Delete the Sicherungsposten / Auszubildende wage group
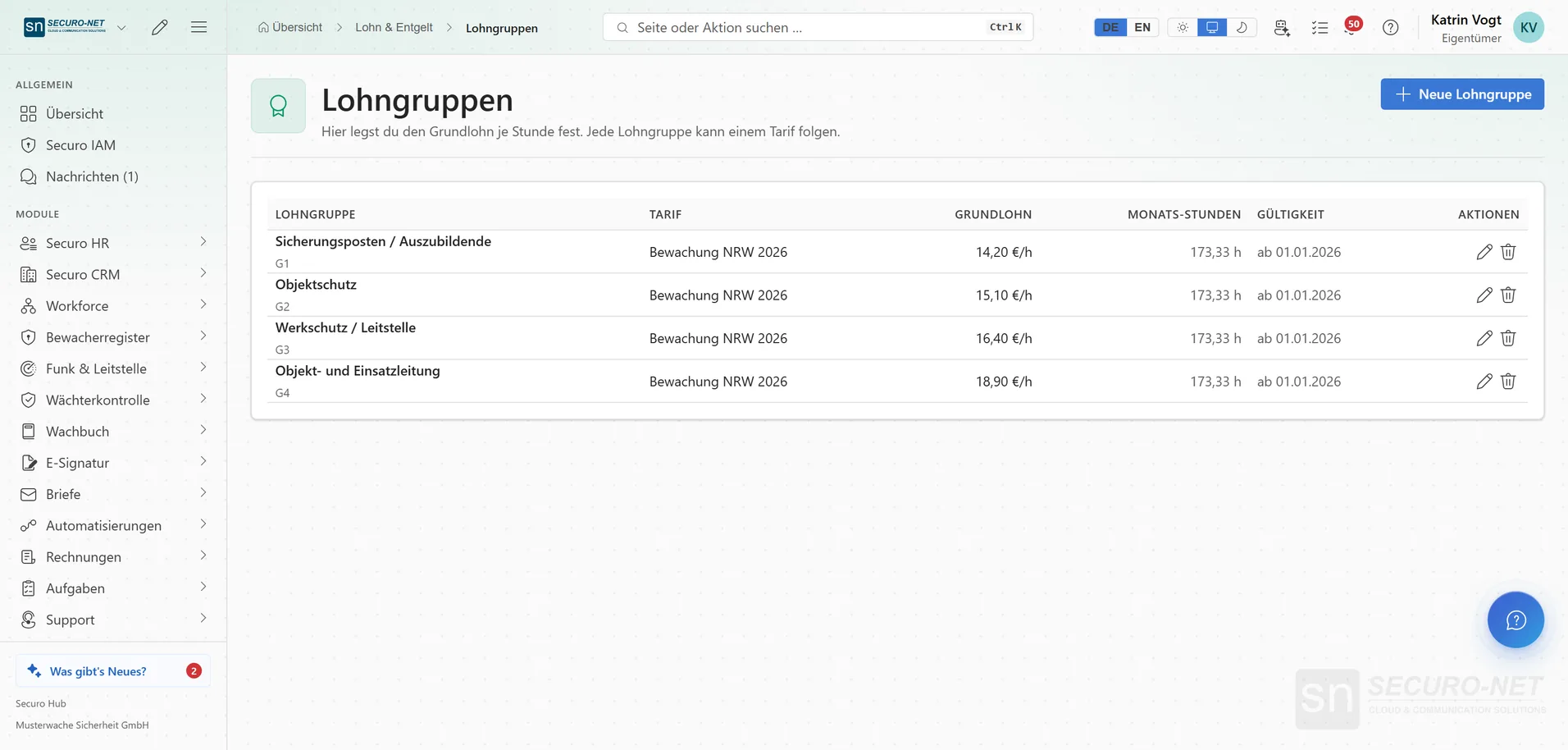Viewport: 1568px width, 750px height. click(1508, 252)
